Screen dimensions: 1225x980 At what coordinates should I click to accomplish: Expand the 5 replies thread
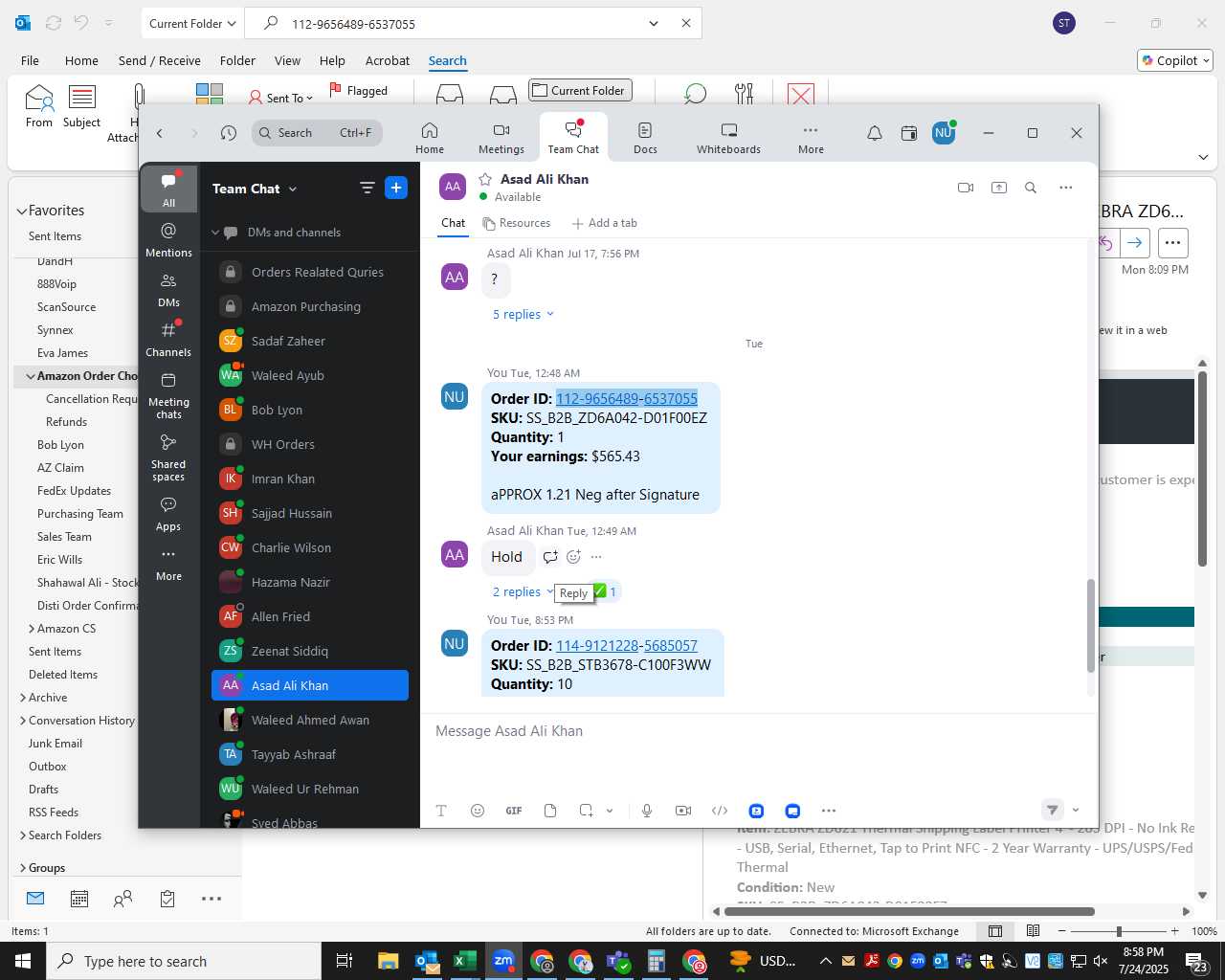point(523,314)
